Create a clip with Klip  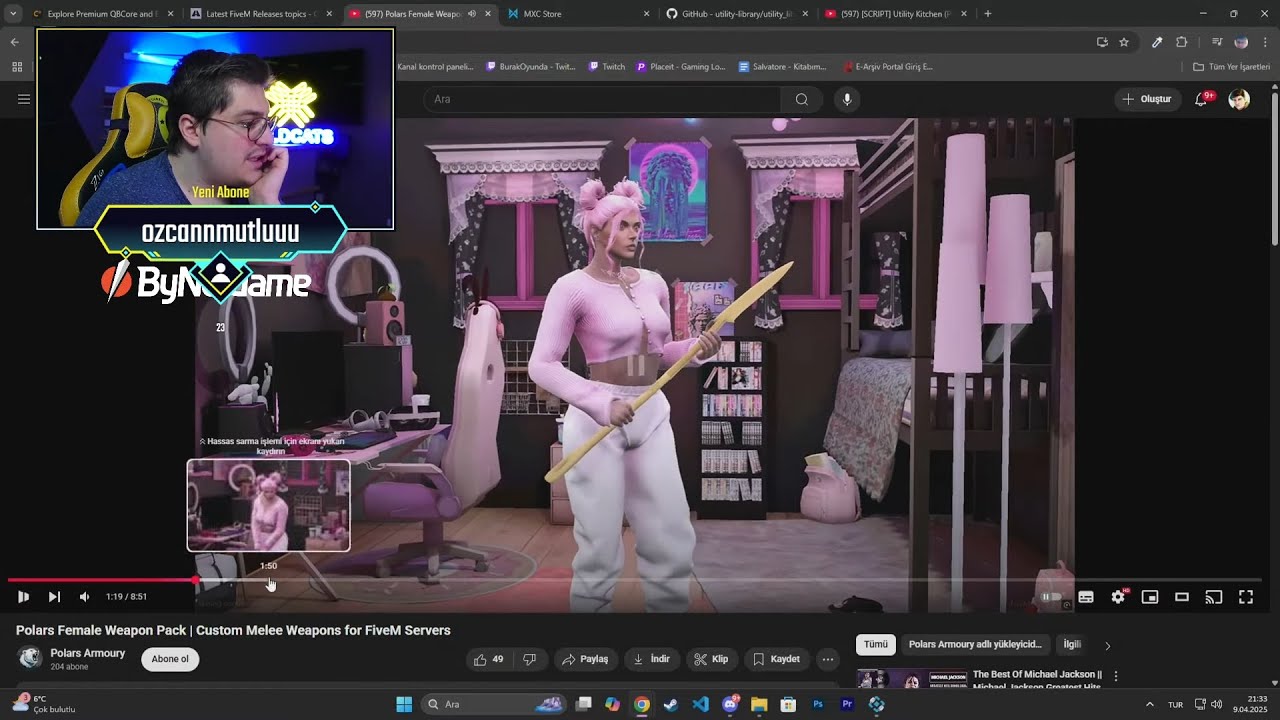[x=712, y=659]
